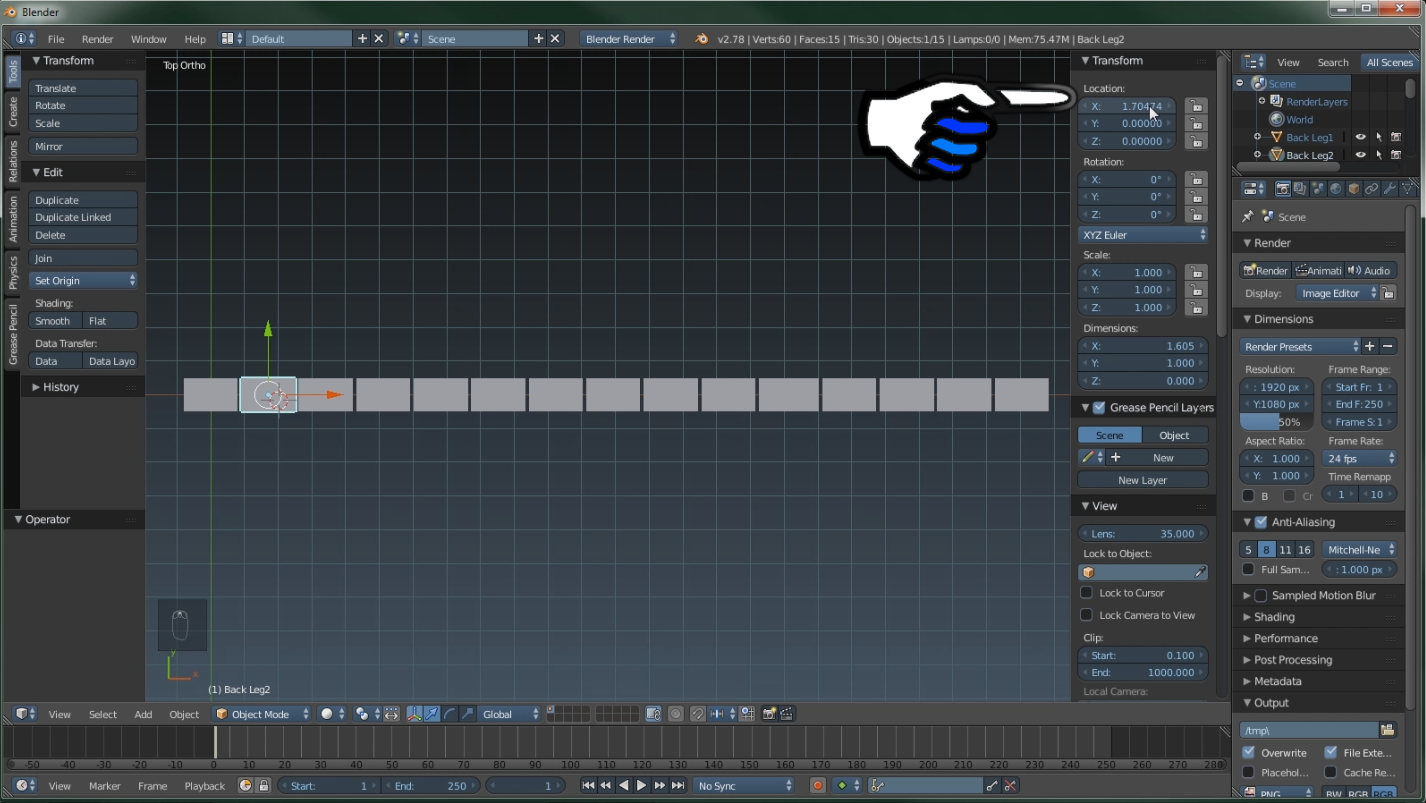Toggle the snap magnet icon
Screen dimensions: 1426x803
tap(698, 714)
